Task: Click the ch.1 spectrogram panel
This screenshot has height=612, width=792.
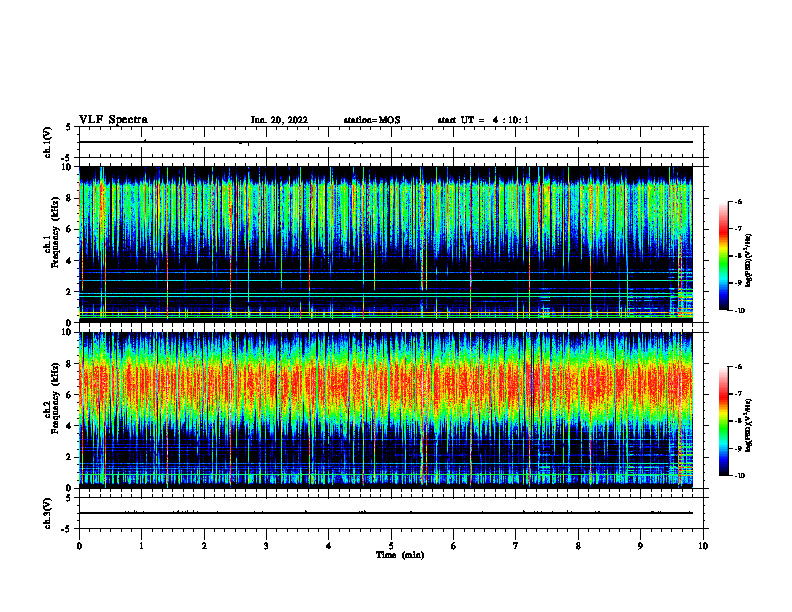Action: click(x=386, y=244)
